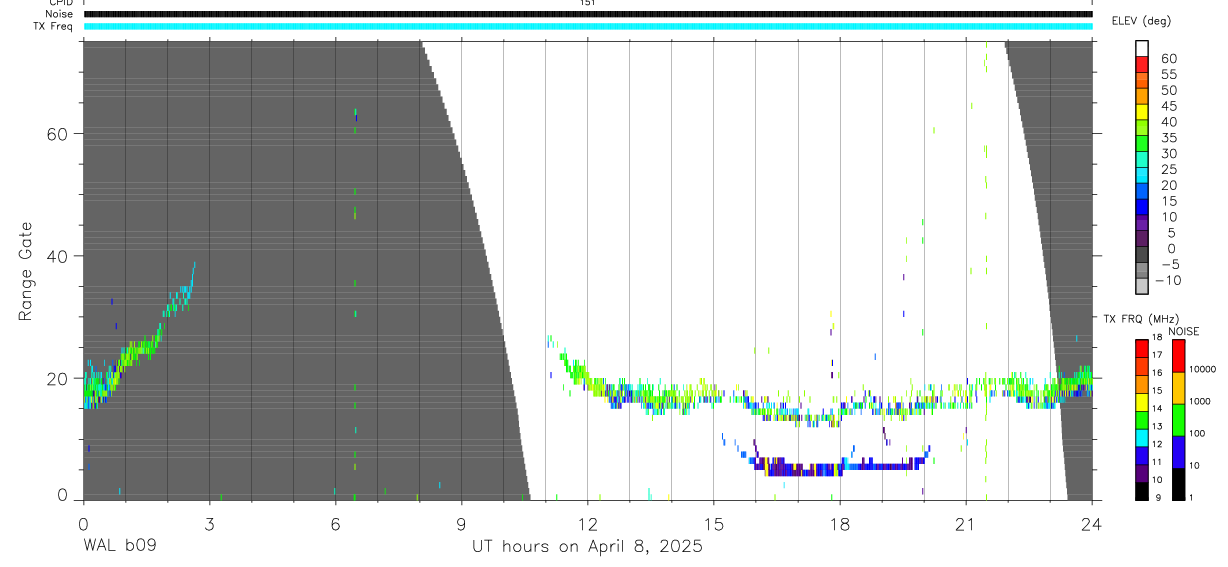The width and height of the screenshot is (1228, 567).
Task: Click the '12' tick on the UT hours axis
Action: coord(587,522)
